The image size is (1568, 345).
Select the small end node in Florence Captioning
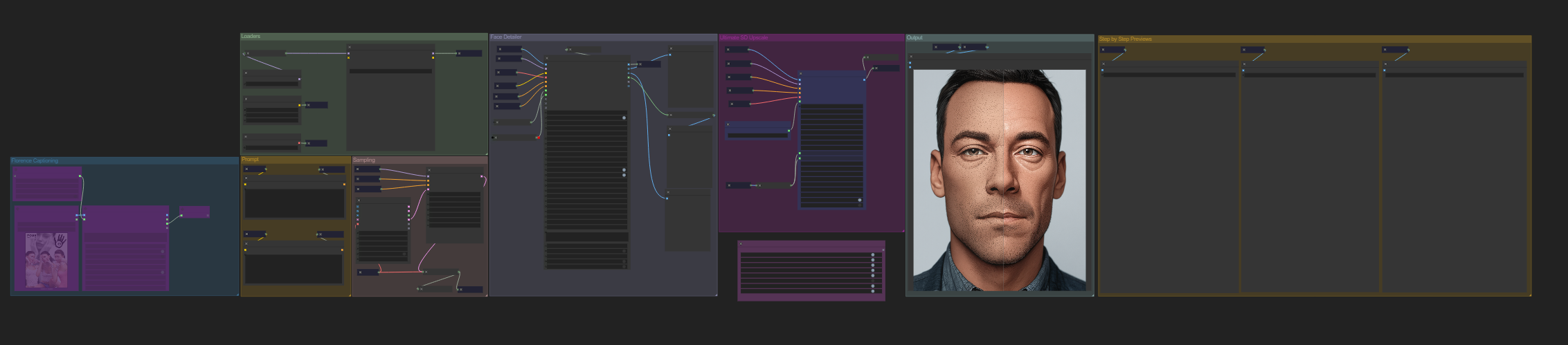pos(195,212)
